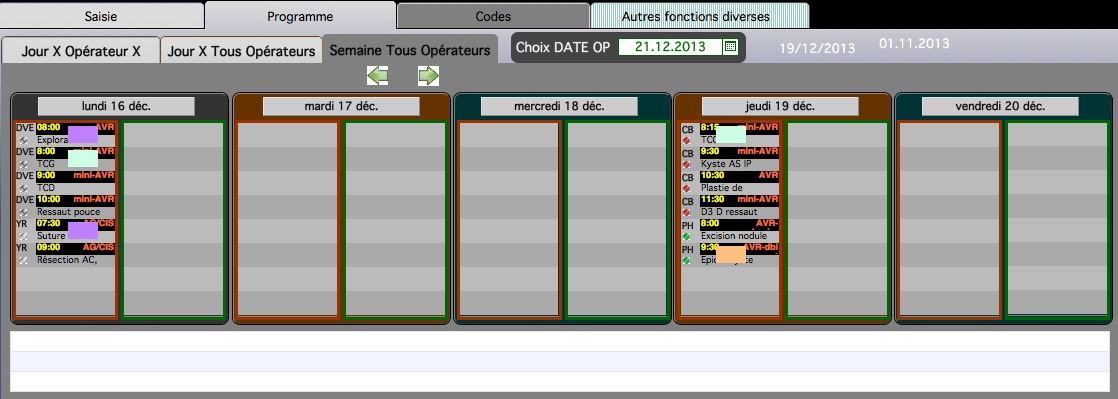Click status icon next to TCD entry
The image size is (1118, 399).
(23, 188)
